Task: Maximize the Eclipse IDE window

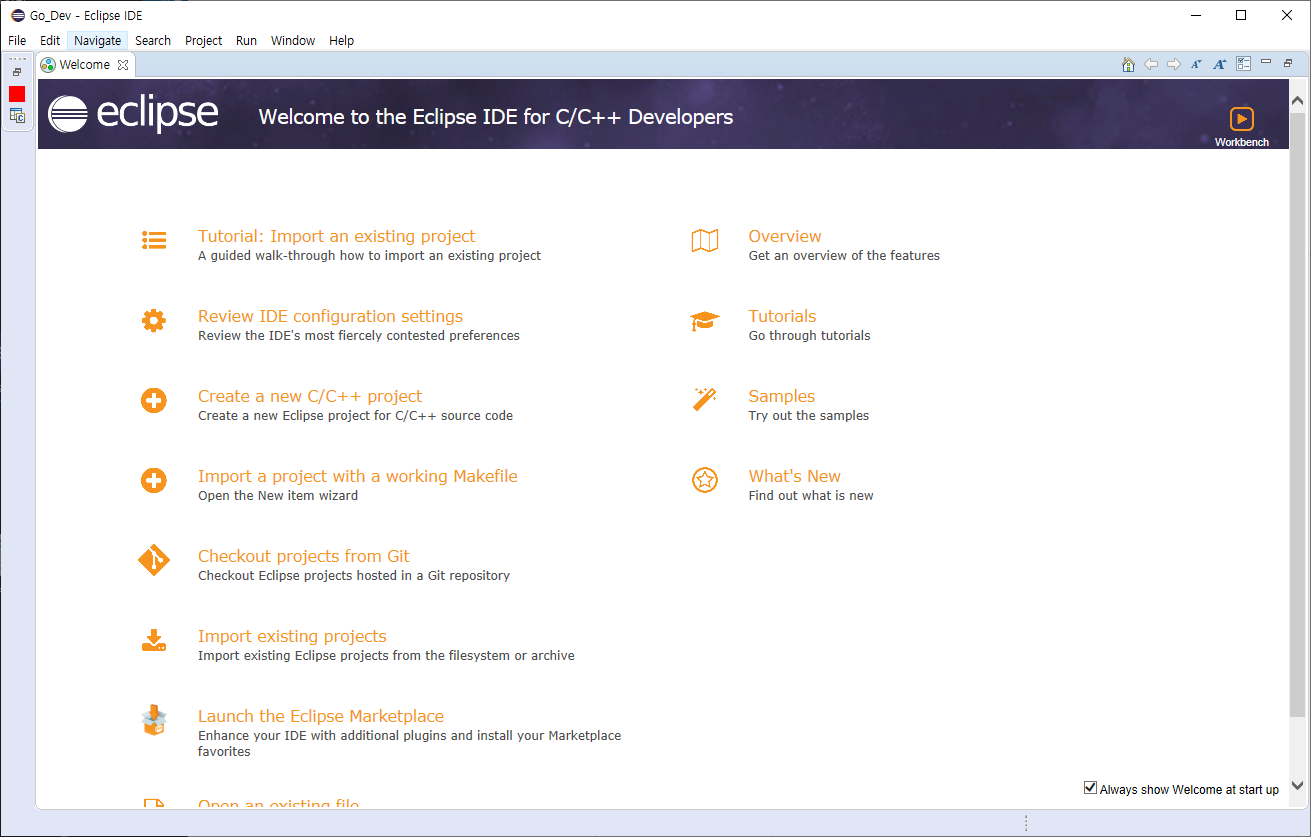Action: tap(1241, 15)
